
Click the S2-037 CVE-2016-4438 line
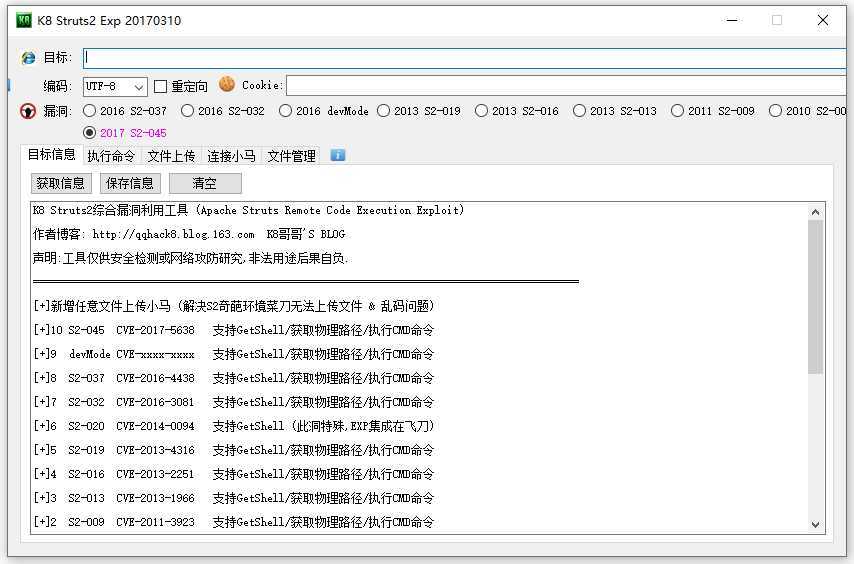(x=234, y=378)
